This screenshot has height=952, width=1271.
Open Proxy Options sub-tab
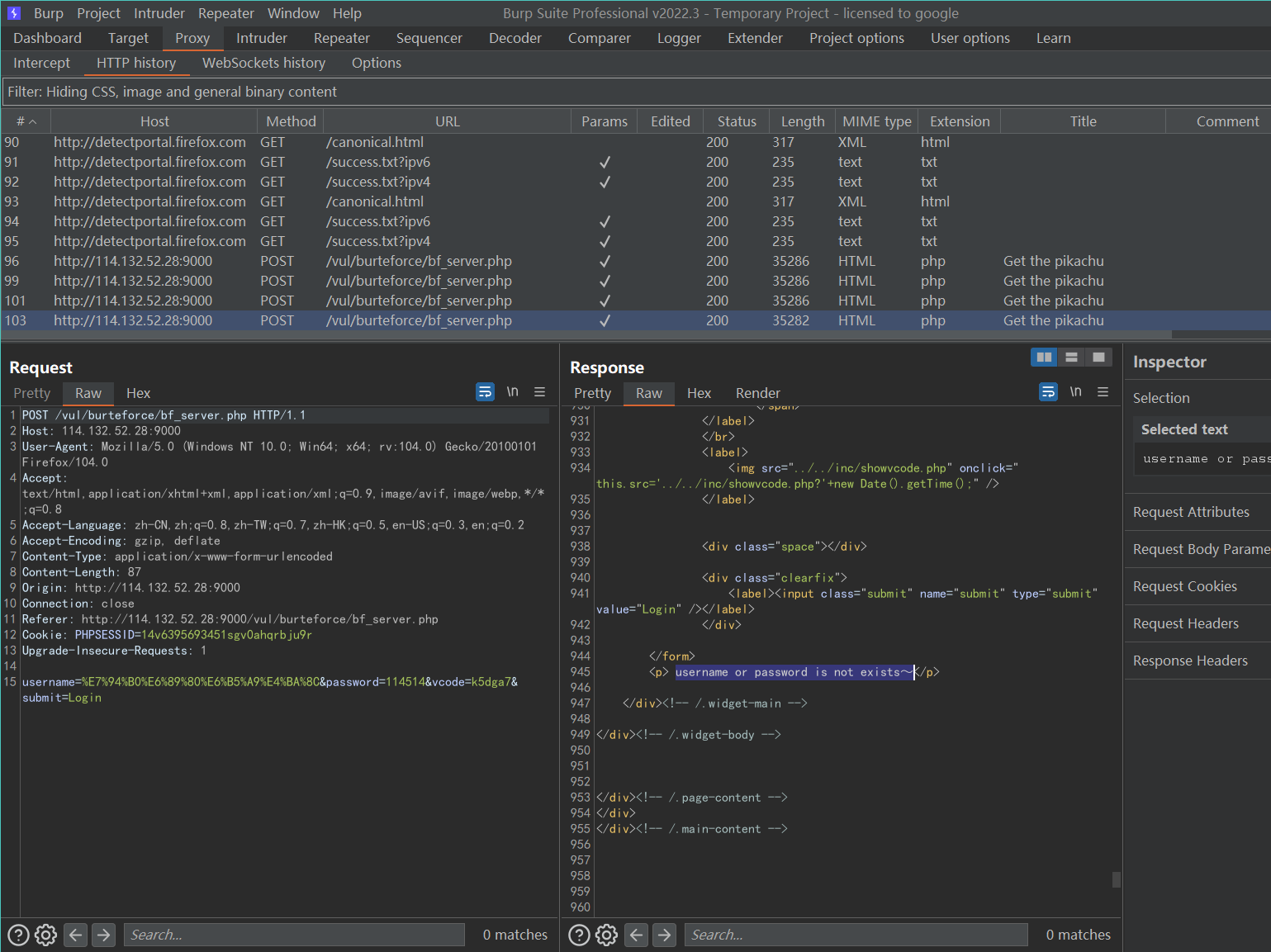376,63
